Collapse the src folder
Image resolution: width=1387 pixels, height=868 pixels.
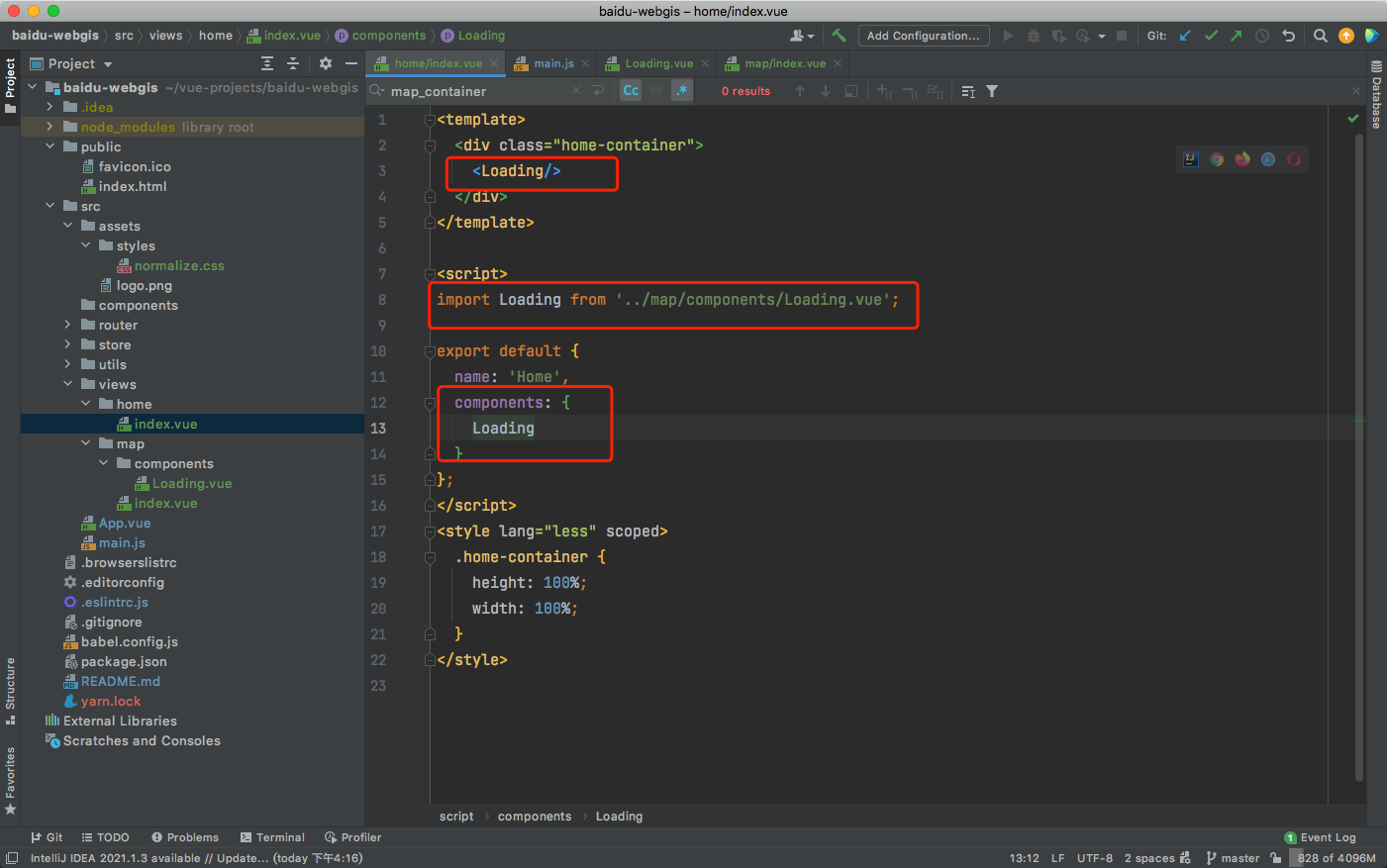pyautogui.click(x=50, y=206)
